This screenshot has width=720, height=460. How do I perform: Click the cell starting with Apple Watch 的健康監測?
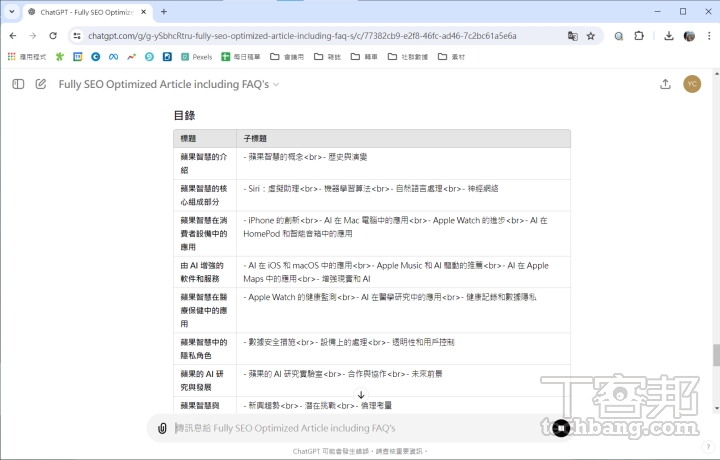403,310
